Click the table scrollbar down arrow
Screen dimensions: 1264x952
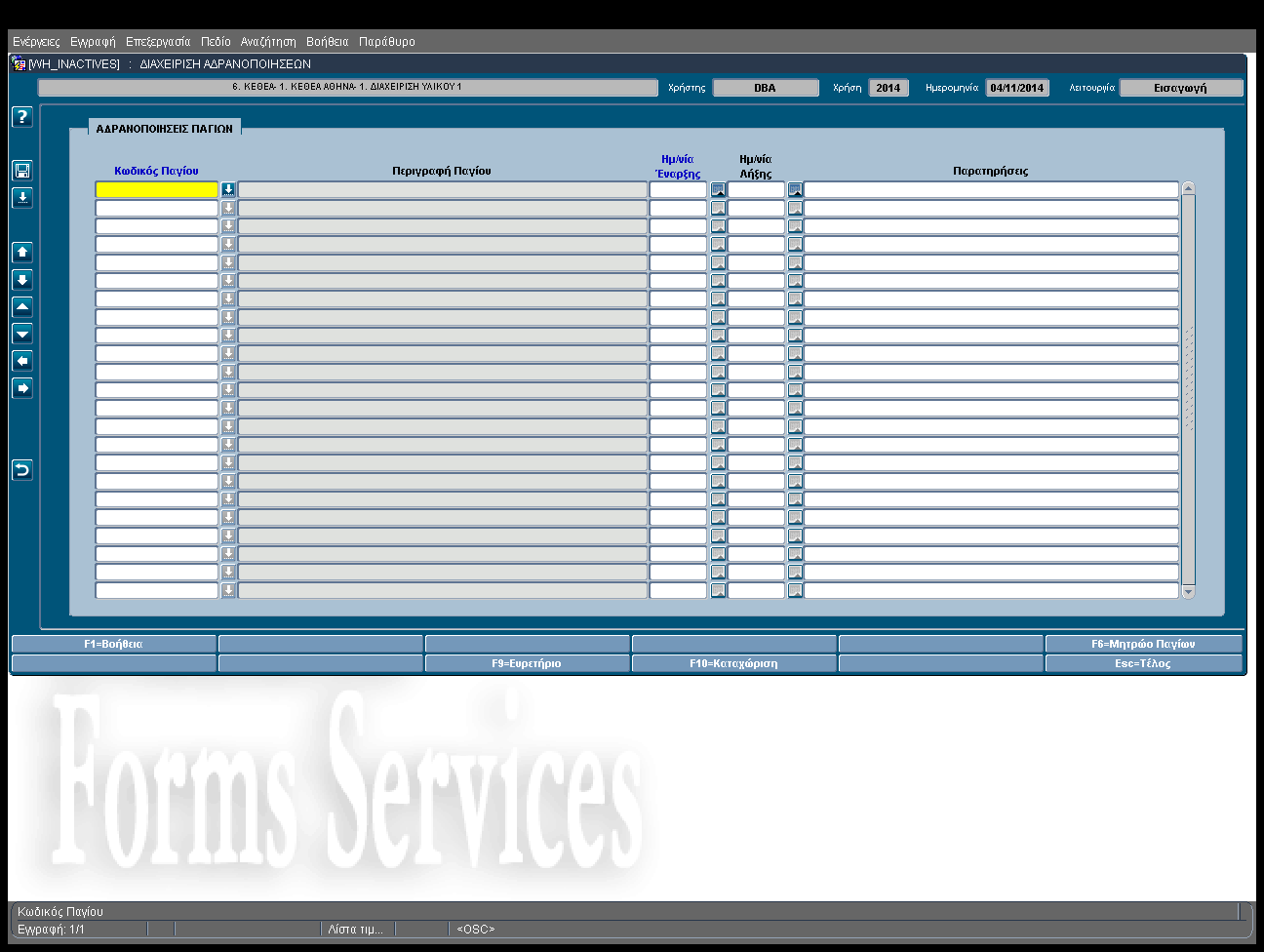(x=1188, y=592)
